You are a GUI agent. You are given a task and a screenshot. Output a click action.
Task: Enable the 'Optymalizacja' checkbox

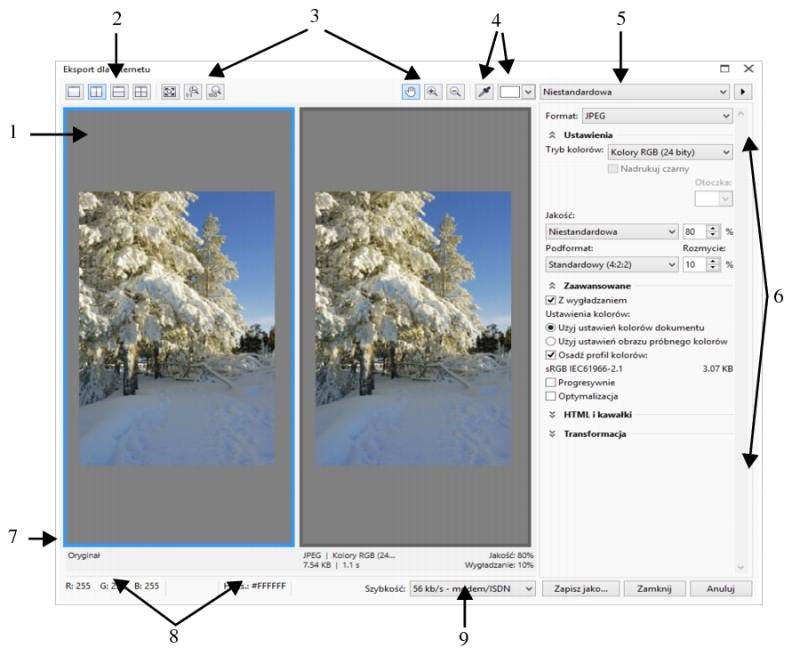[x=550, y=397]
